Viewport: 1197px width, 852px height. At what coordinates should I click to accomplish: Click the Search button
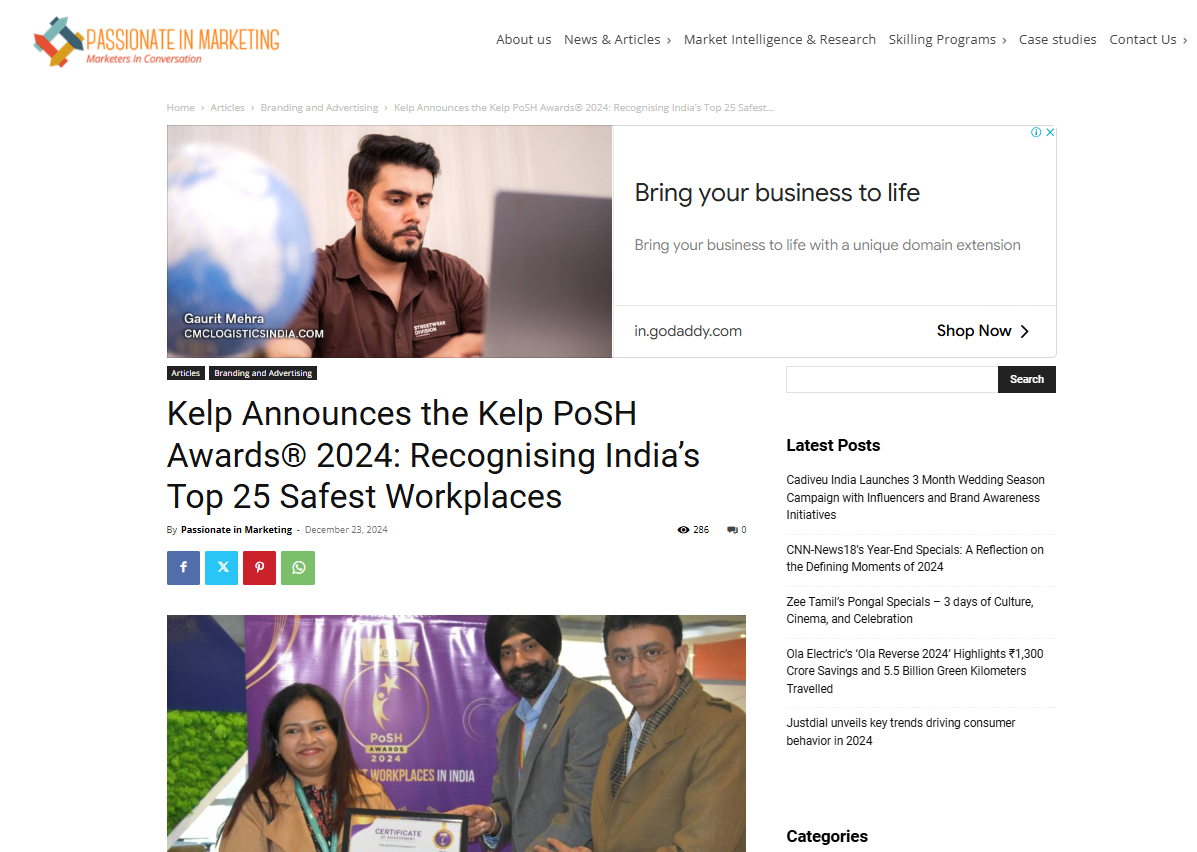click(1027, 379)
